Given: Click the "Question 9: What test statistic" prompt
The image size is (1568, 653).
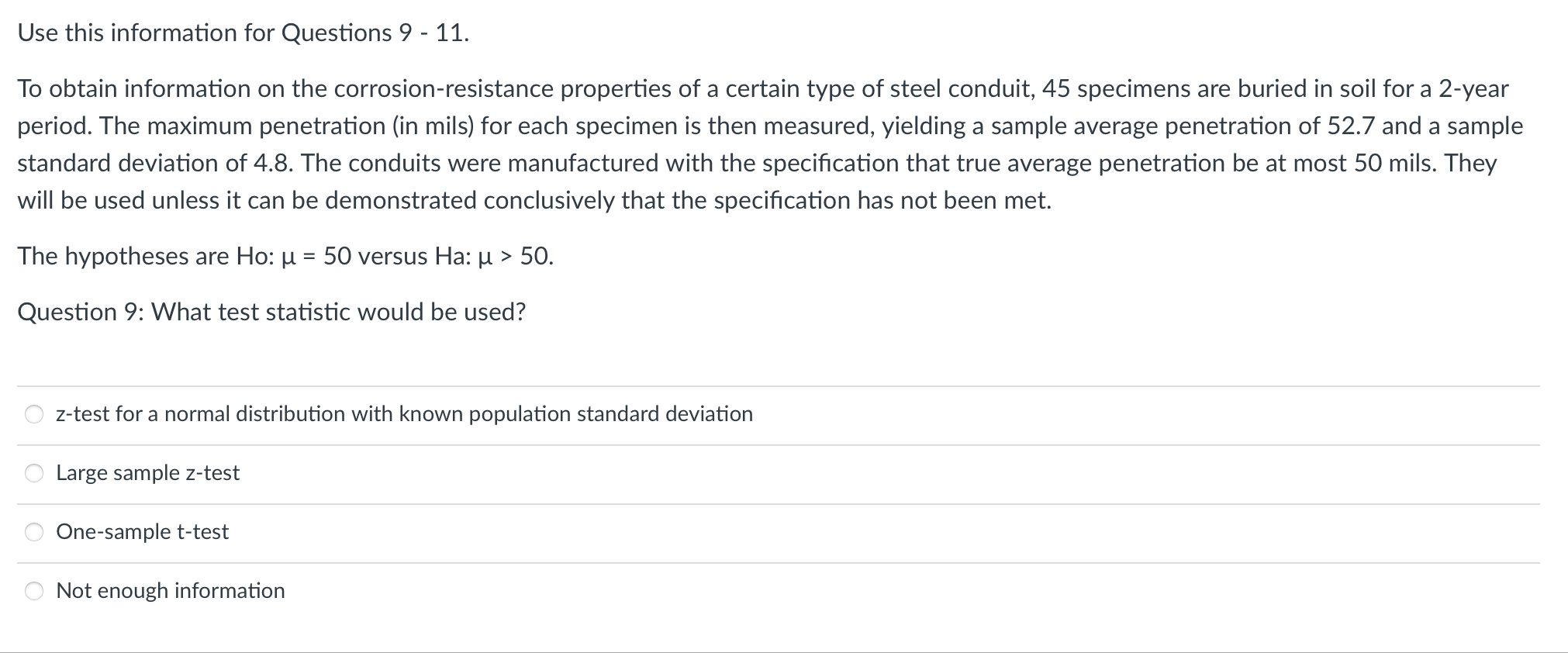Looking at the screenshot, I should pos(271,312).
